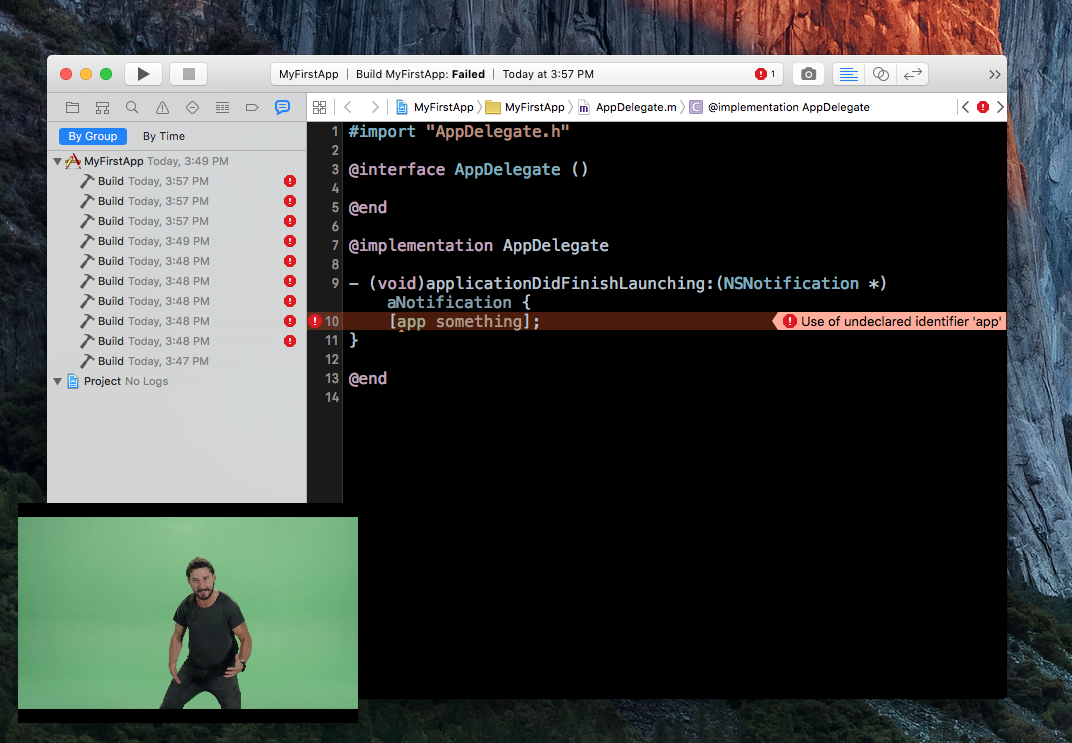This screenshot has height=743, width=1072.
Task: Click NSNotification in line 9
Action: pyautogui.click(x=791, y=283)
